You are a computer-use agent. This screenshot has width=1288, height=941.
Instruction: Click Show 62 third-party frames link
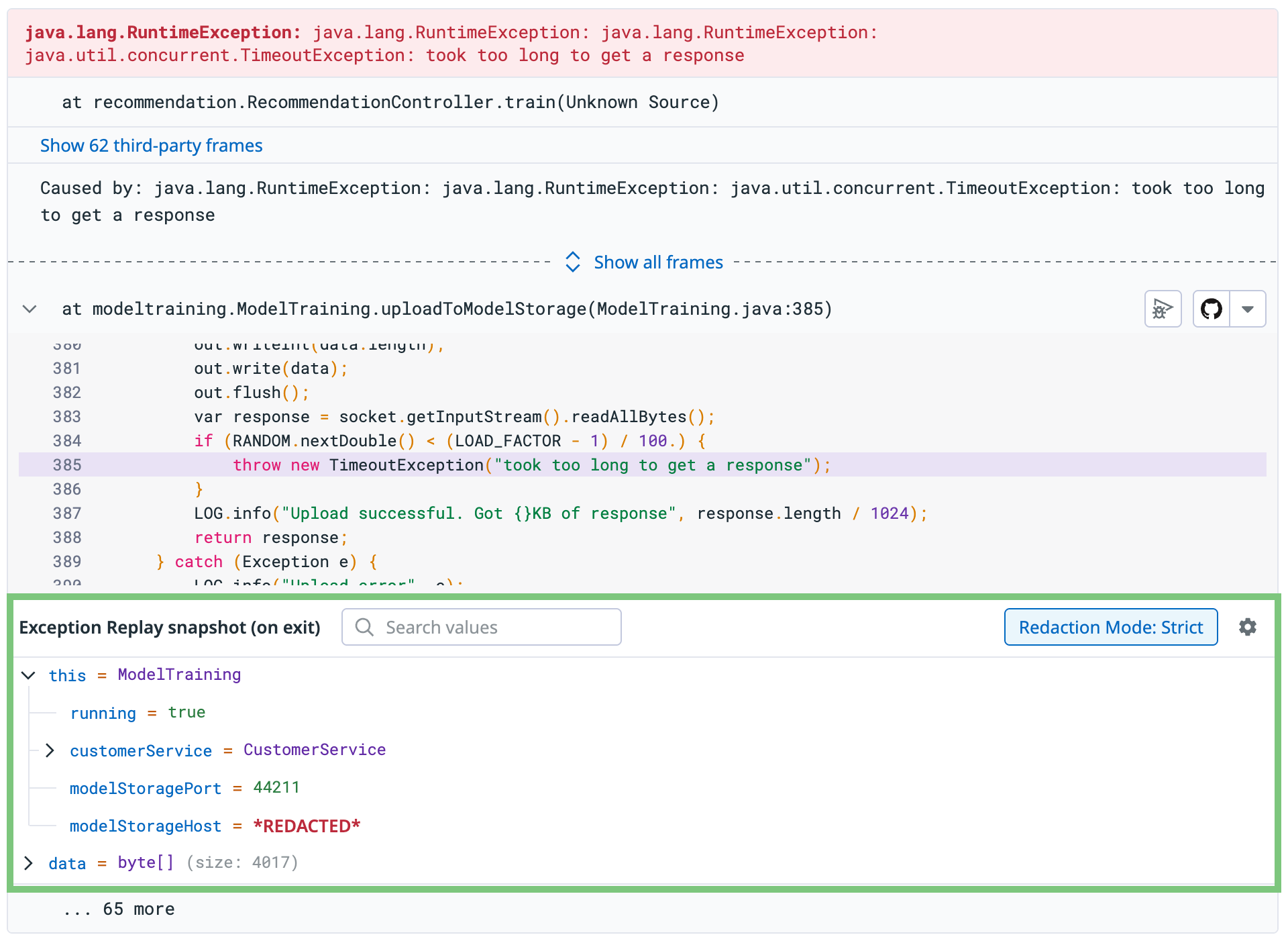coord(151,146)
